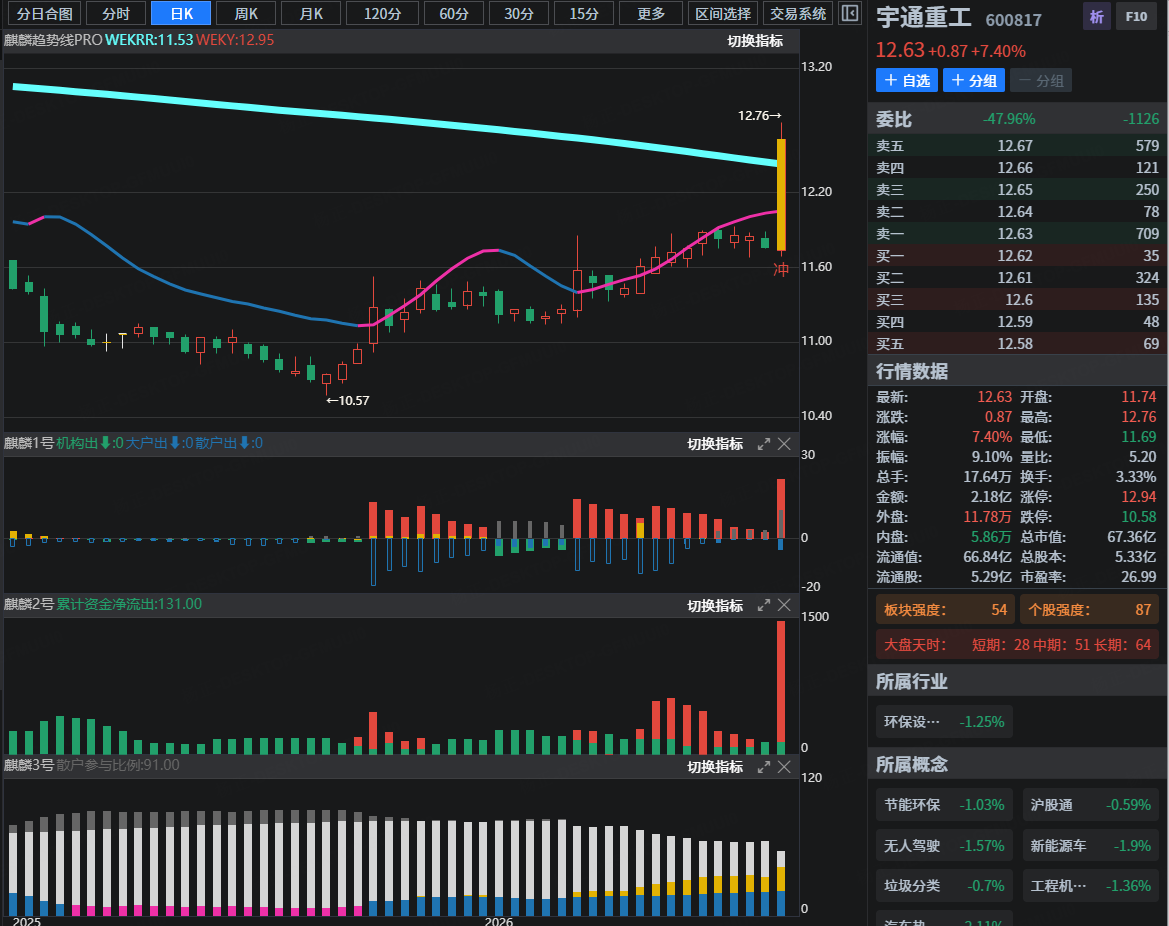Screen dimensions: 1169x926
Task: Collapse the right-side quote panel
Action: tap(849, 13)
